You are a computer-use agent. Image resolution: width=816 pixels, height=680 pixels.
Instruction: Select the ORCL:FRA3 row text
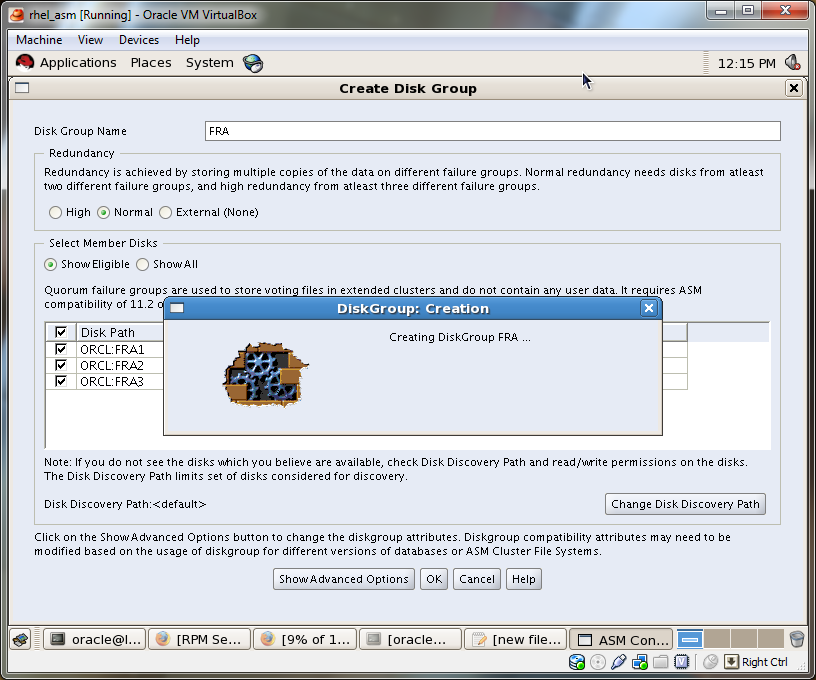pyautogui.click(x=112, y=381)
